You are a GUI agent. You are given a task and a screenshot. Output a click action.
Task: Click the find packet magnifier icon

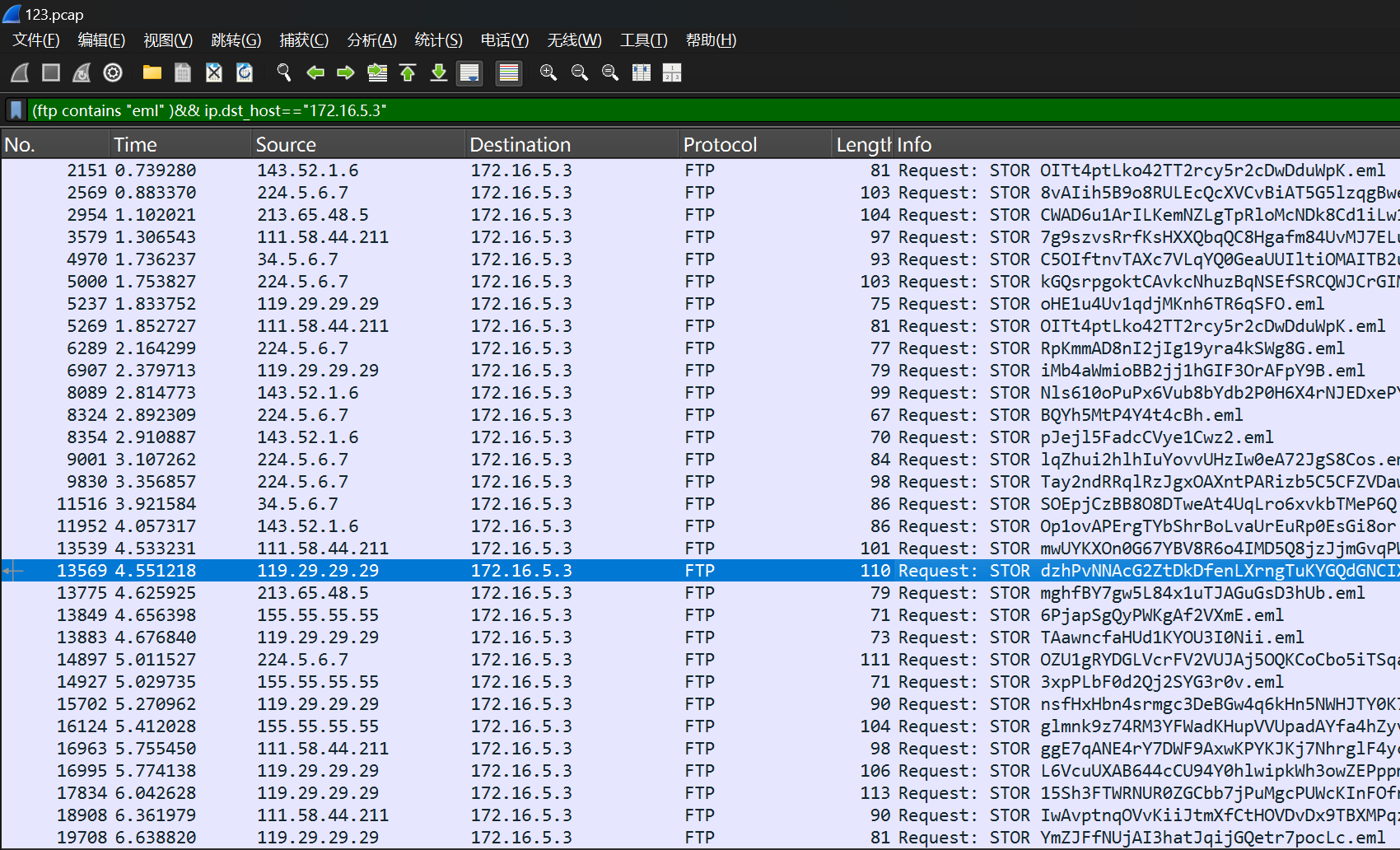(284, 72)
